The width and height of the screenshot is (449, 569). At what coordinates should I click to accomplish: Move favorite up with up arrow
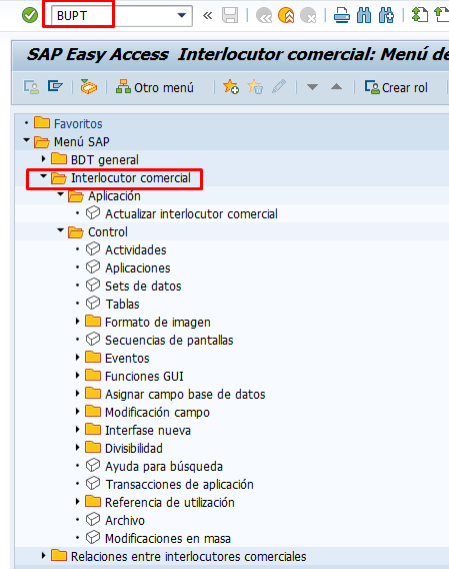(x=336, y=87)
